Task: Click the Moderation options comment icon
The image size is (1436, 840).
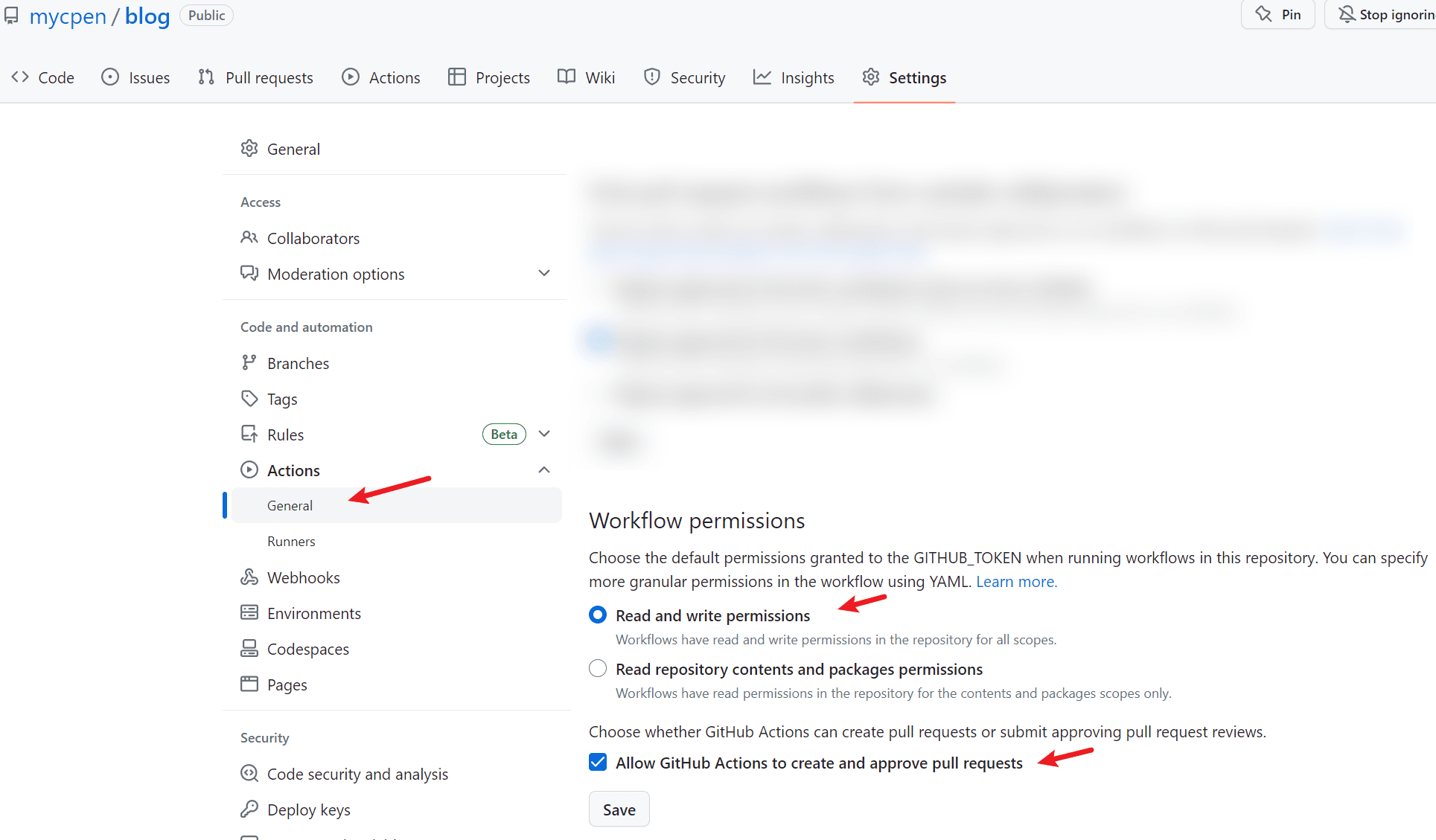Action: [249, 273]
